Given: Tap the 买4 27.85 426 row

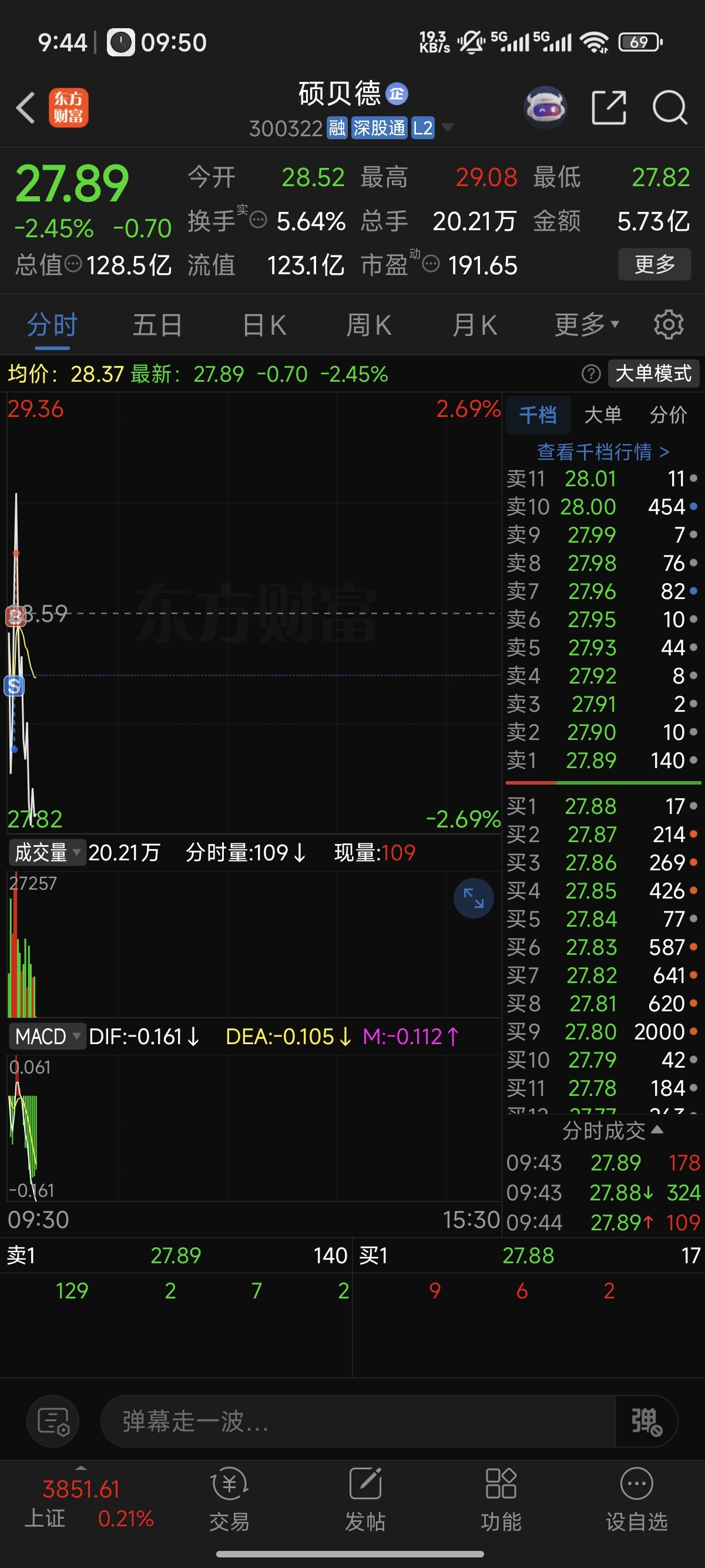Looking at the screenshot, I should pyautogui.click(x=603, y=890).
